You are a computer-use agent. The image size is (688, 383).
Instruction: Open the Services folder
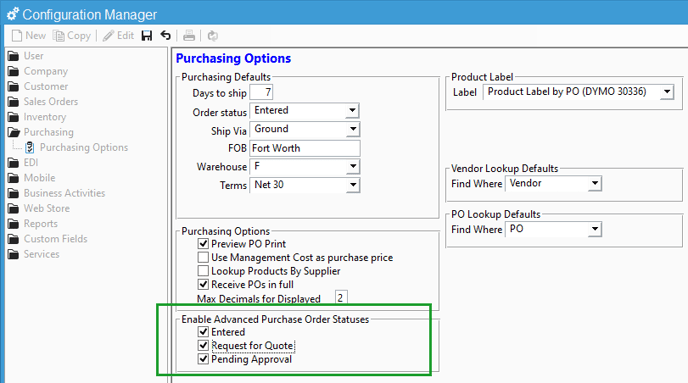[x=34, y=254]
